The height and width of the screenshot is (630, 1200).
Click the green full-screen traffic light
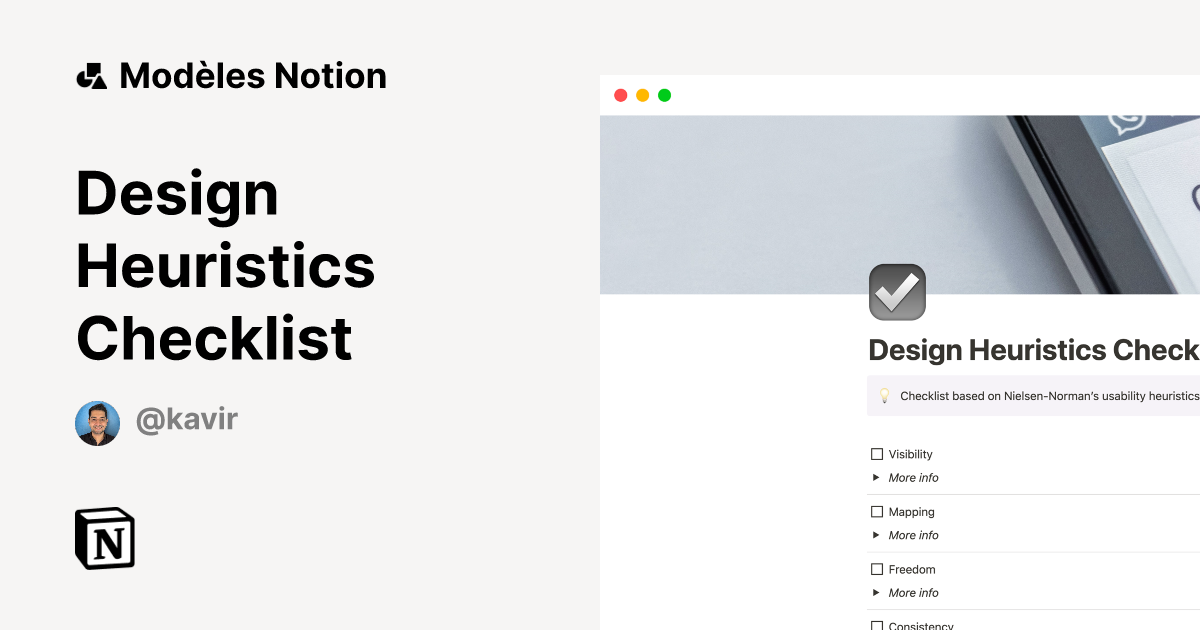[664, 94]
